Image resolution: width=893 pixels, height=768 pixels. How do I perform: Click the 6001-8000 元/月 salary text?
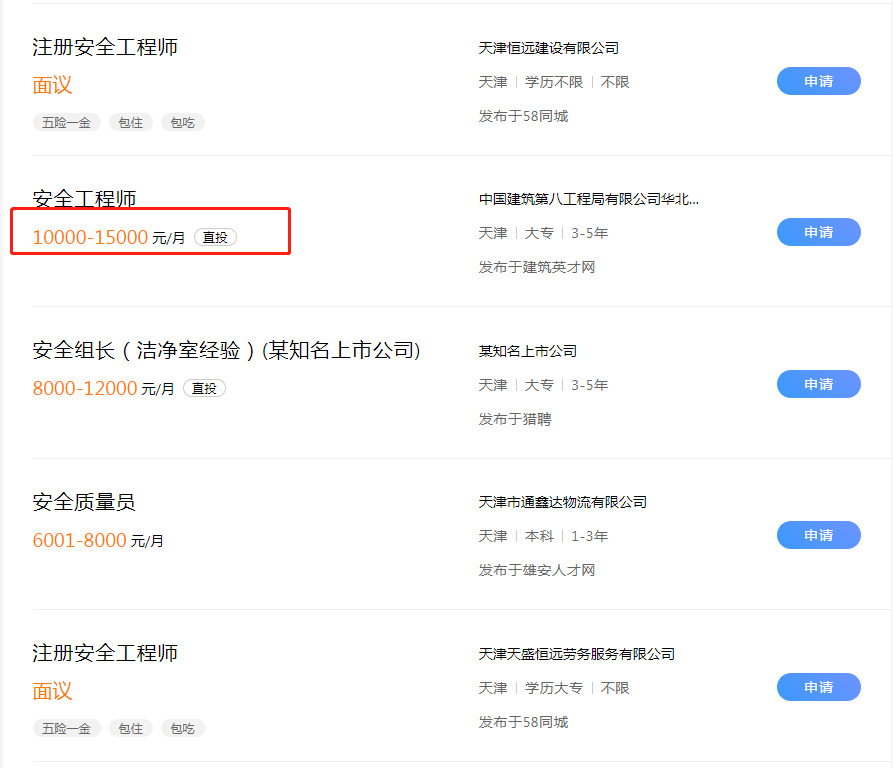click(x=98, y=540)
